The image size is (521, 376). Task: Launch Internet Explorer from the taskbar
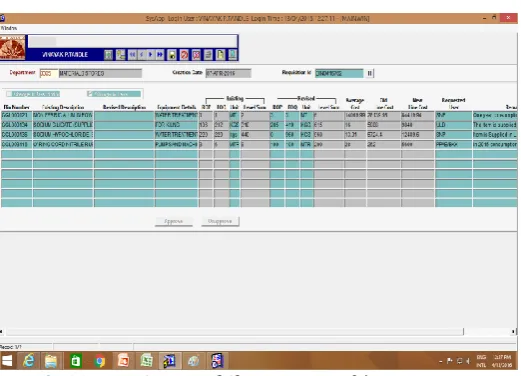(29, 361)
